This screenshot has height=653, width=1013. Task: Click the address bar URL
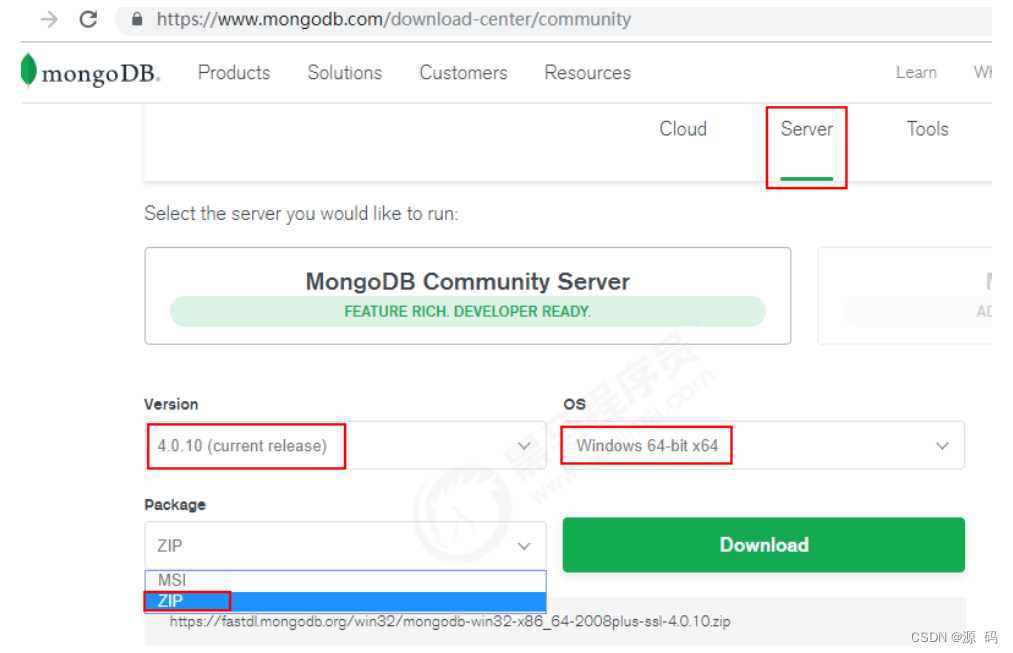tap(393, 19)
